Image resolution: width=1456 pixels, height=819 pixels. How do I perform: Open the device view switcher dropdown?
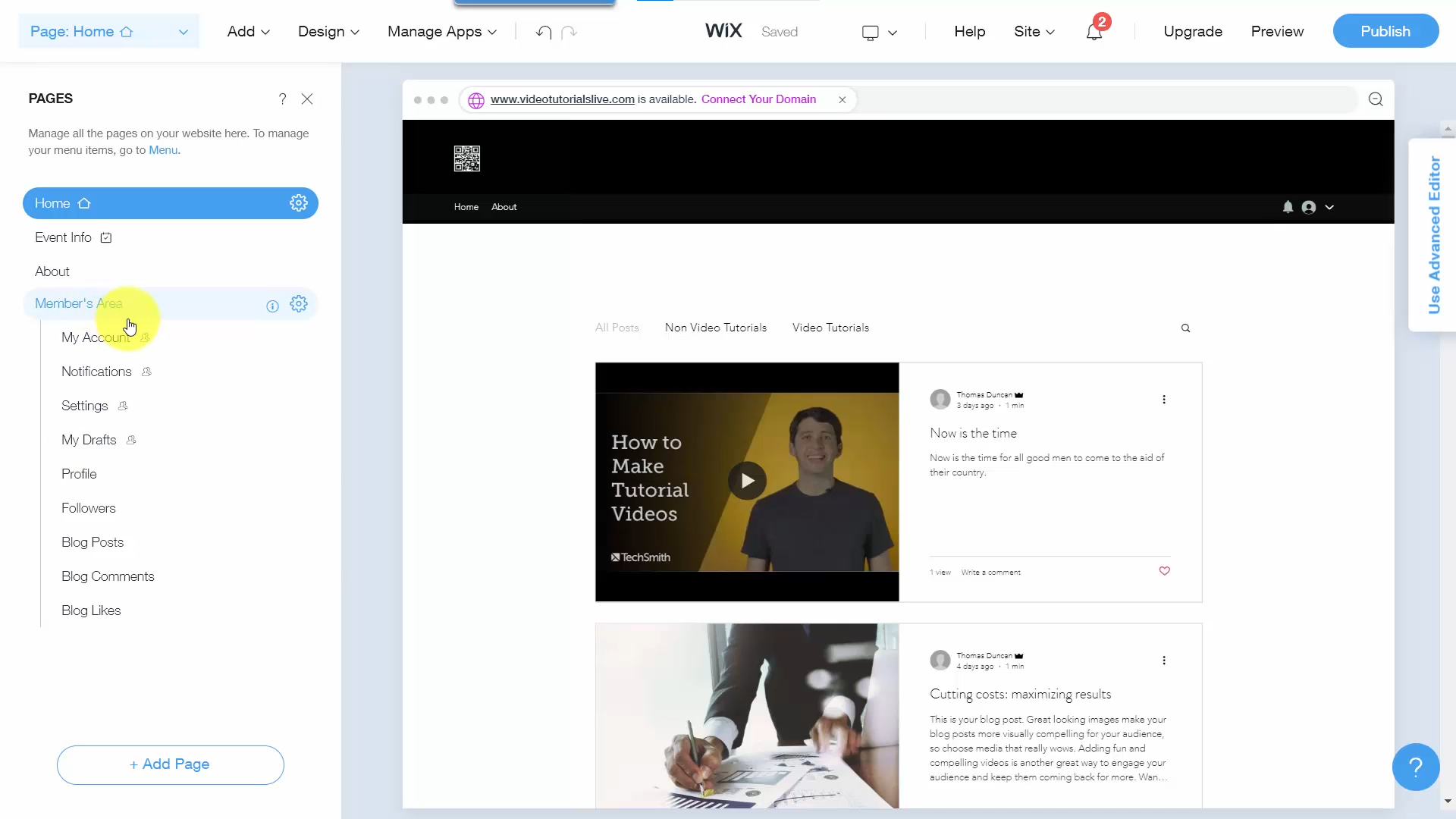(x=880, y=32)
